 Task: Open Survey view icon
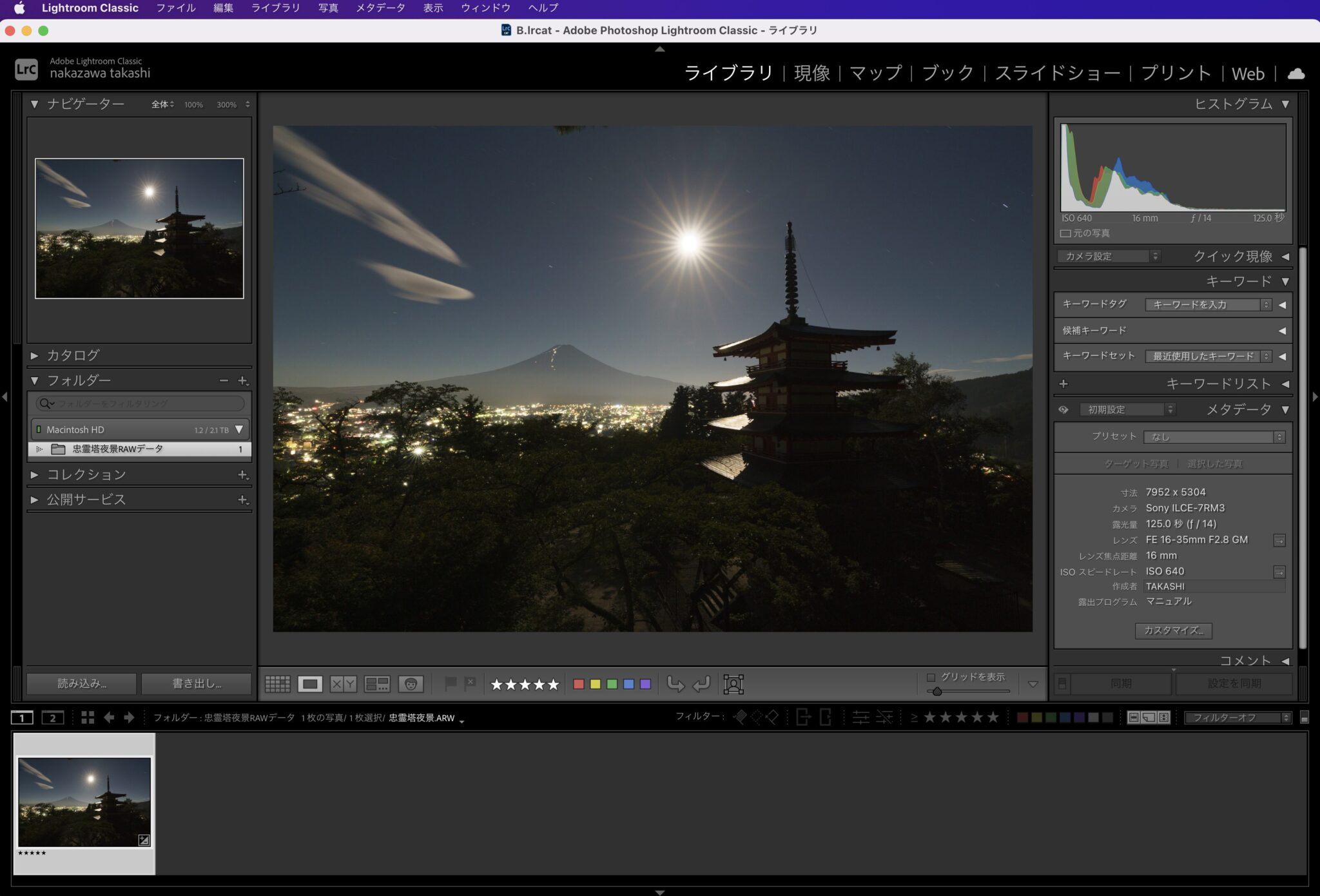point(377,684)
